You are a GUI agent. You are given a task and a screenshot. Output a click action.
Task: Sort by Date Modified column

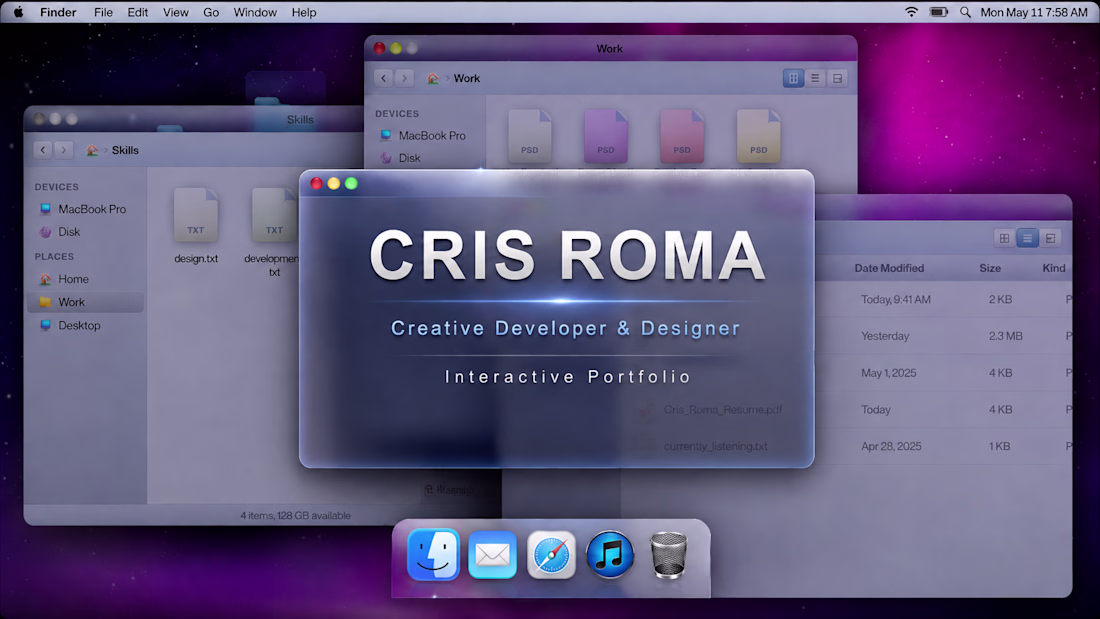tap(889, 268)
